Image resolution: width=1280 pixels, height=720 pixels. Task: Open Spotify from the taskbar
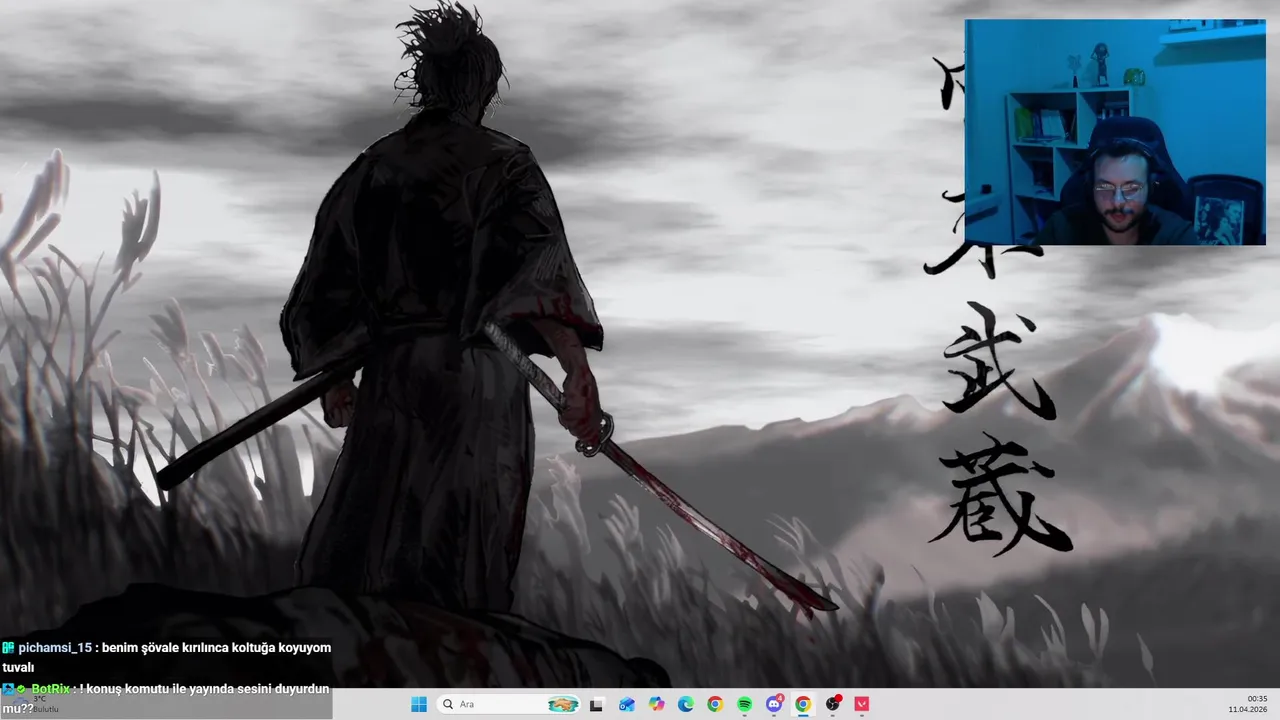[x=745, y=704]
